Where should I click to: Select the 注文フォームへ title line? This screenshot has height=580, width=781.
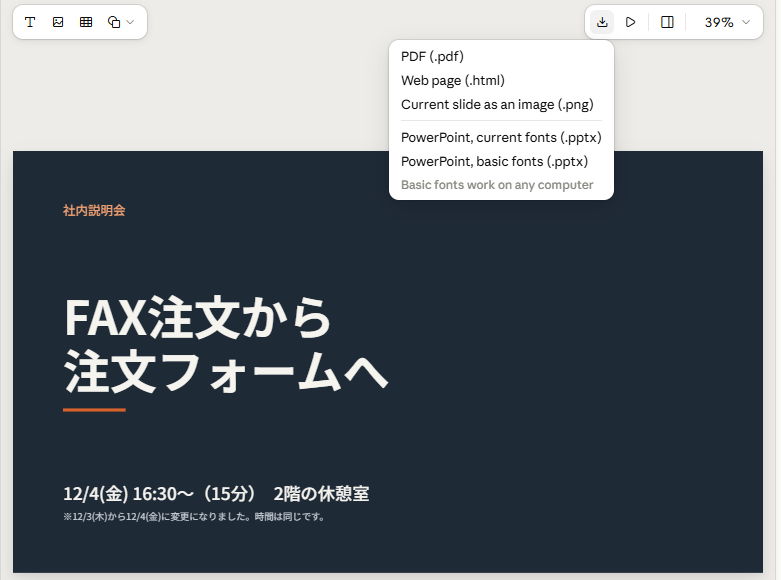(226, 372)
